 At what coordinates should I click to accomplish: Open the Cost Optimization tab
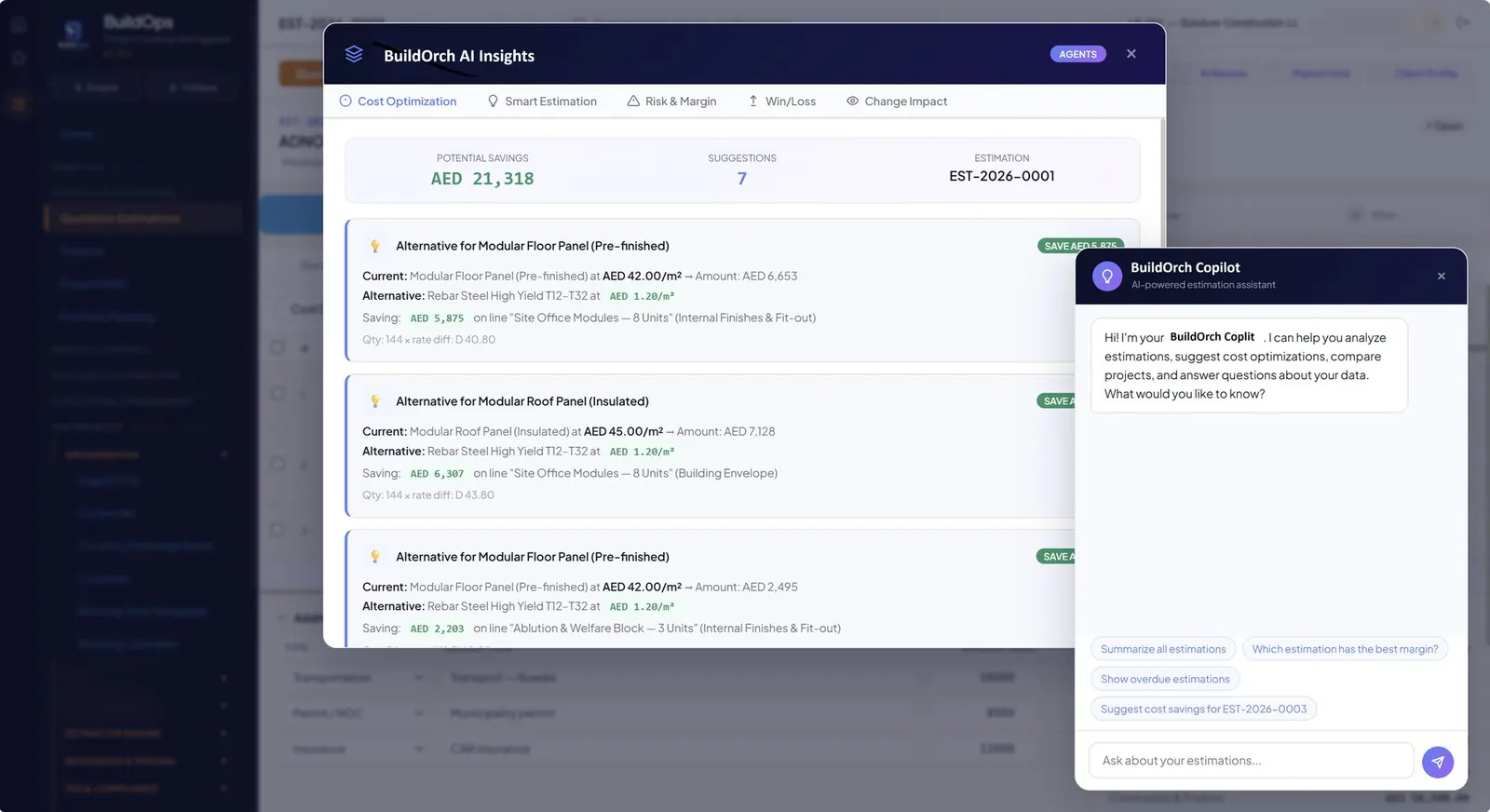pos(398,101)
